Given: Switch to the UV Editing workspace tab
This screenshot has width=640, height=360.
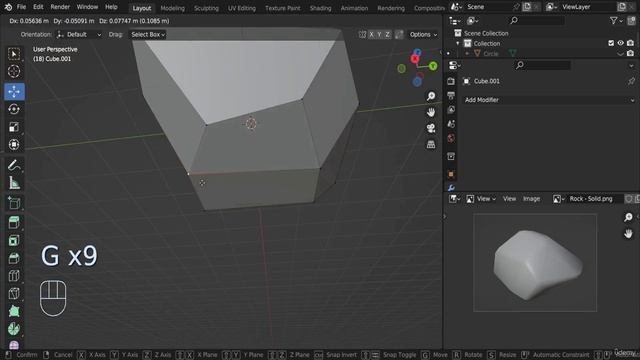Looking at the screenshot, I should click(242, 8).
